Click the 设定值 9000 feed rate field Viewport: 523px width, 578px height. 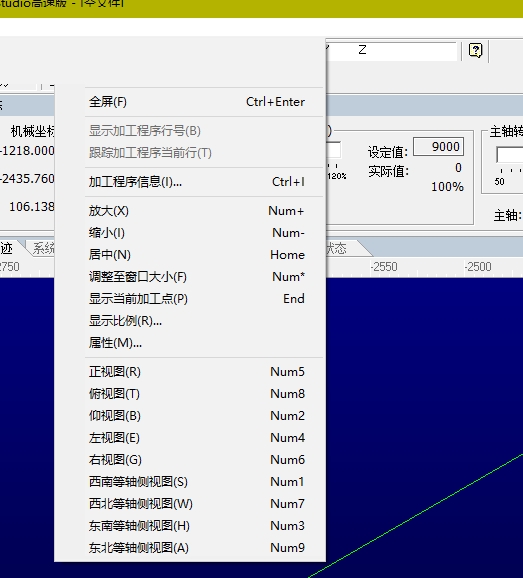pos(438,147)
